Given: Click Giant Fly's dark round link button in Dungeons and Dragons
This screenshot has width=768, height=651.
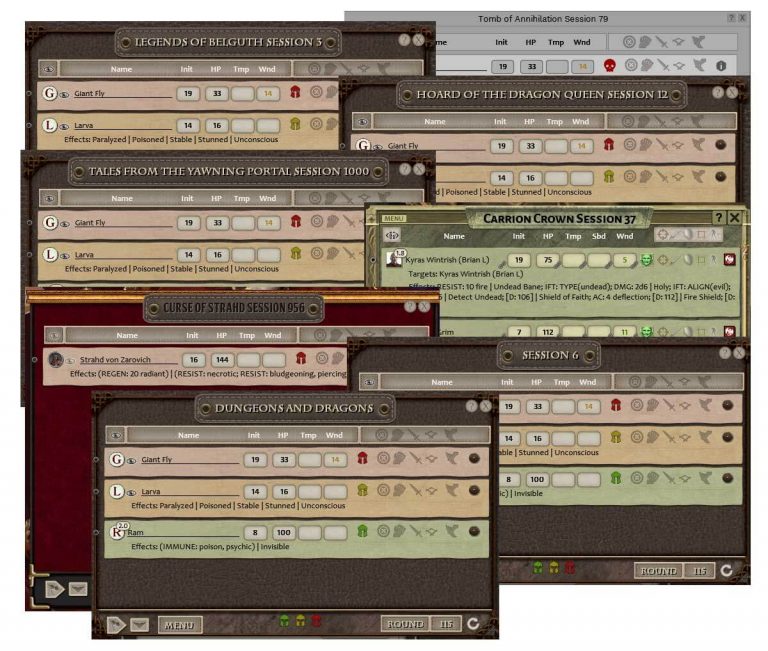Looking at the screenshot, I should [474, 458].
